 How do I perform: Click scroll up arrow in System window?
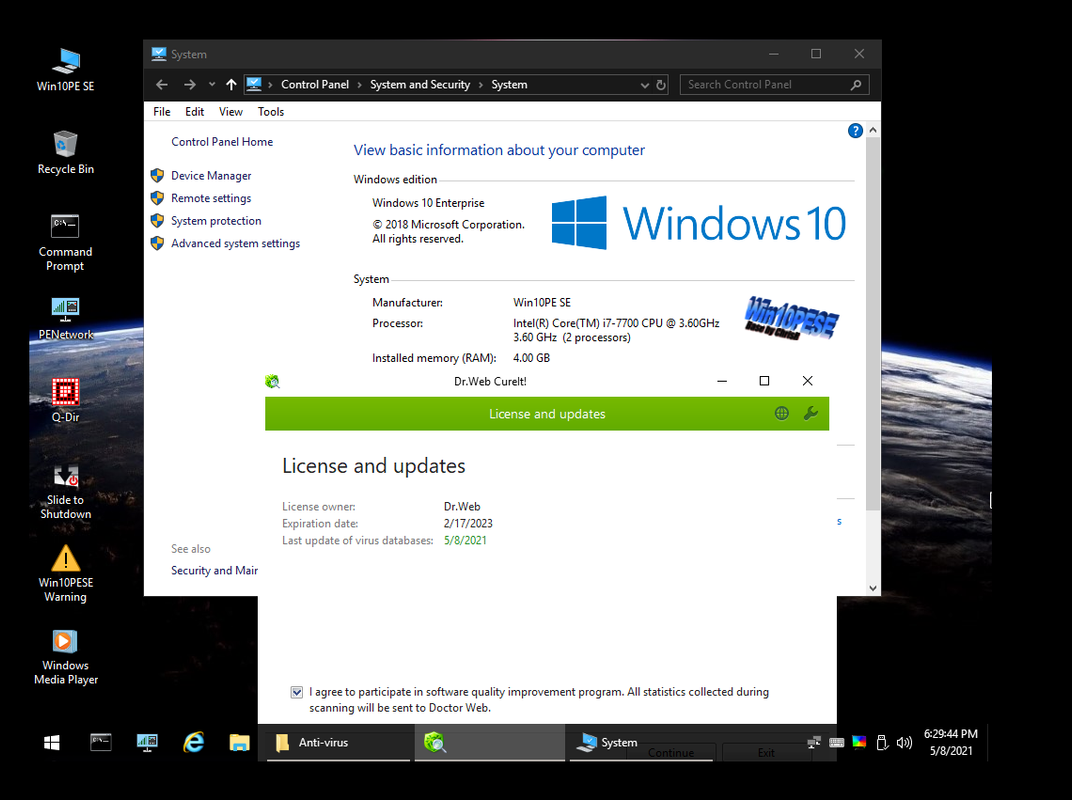pyautogui.click(x=873, y=130)
